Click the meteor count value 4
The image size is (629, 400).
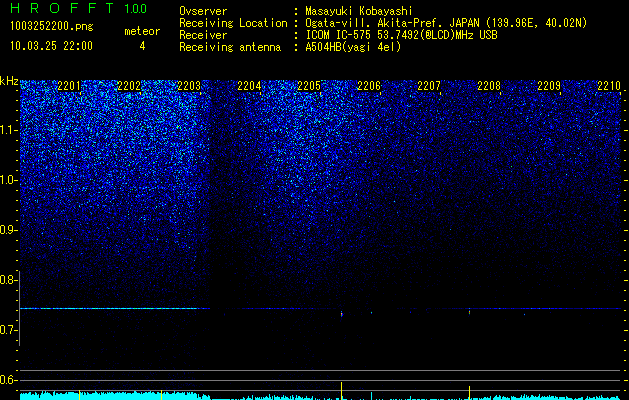pyautogui.click(x=142, y=46)
